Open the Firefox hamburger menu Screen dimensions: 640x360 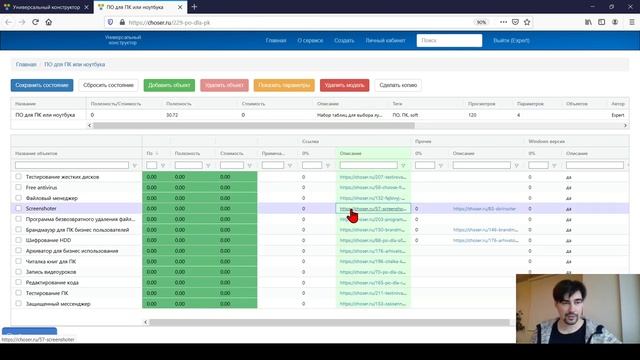tap(632, 22)
